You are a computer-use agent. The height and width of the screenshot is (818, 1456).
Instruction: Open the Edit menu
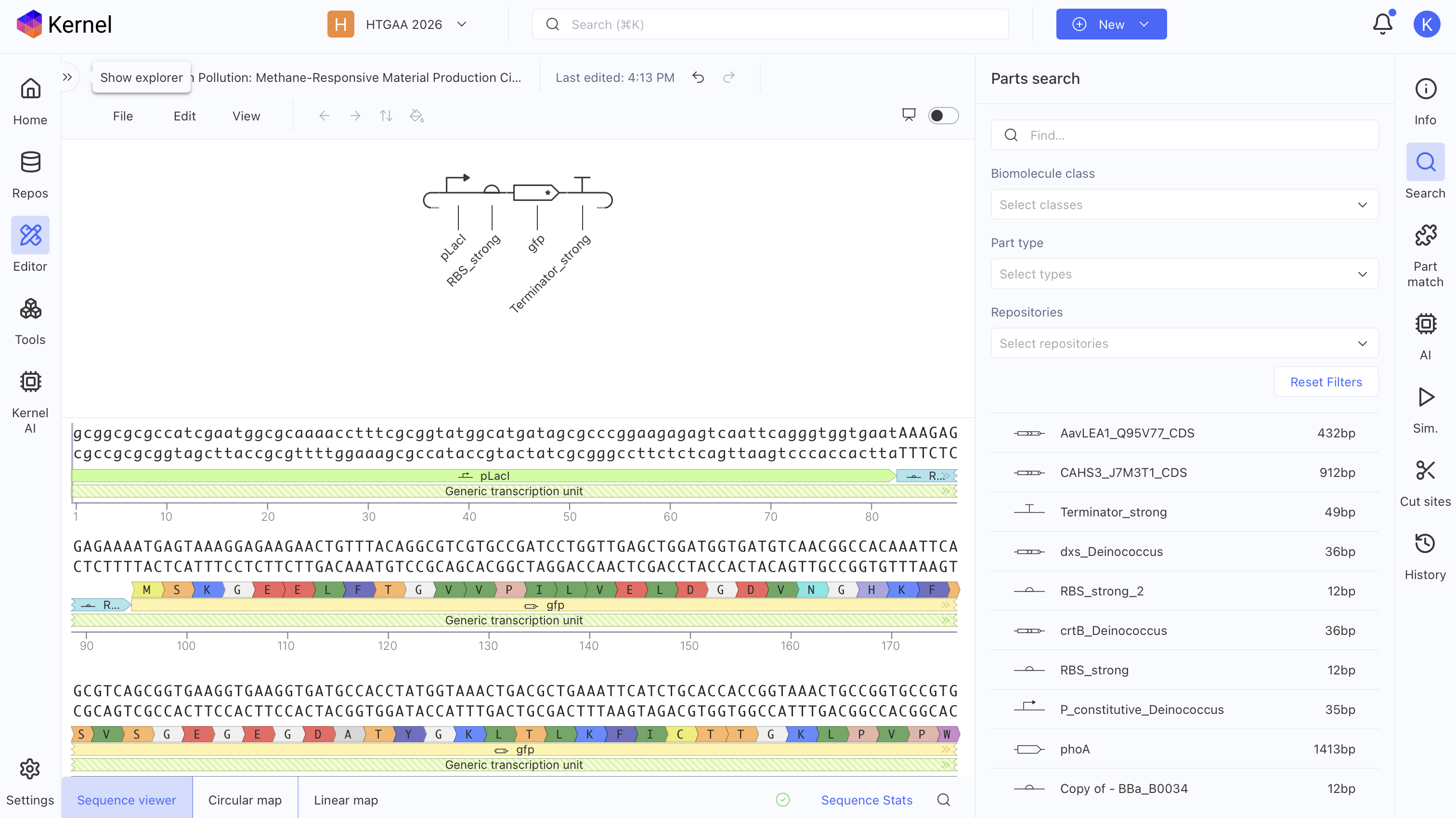coord(184,116)
